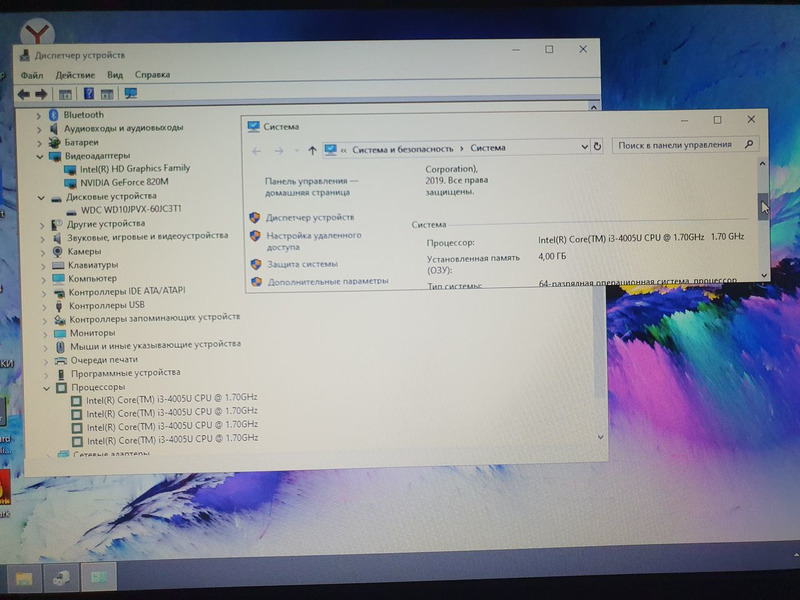Click the Камеры camera icon
Image resolution: width=800 pixels, height=600 pixels.
[x=58, y=252]
